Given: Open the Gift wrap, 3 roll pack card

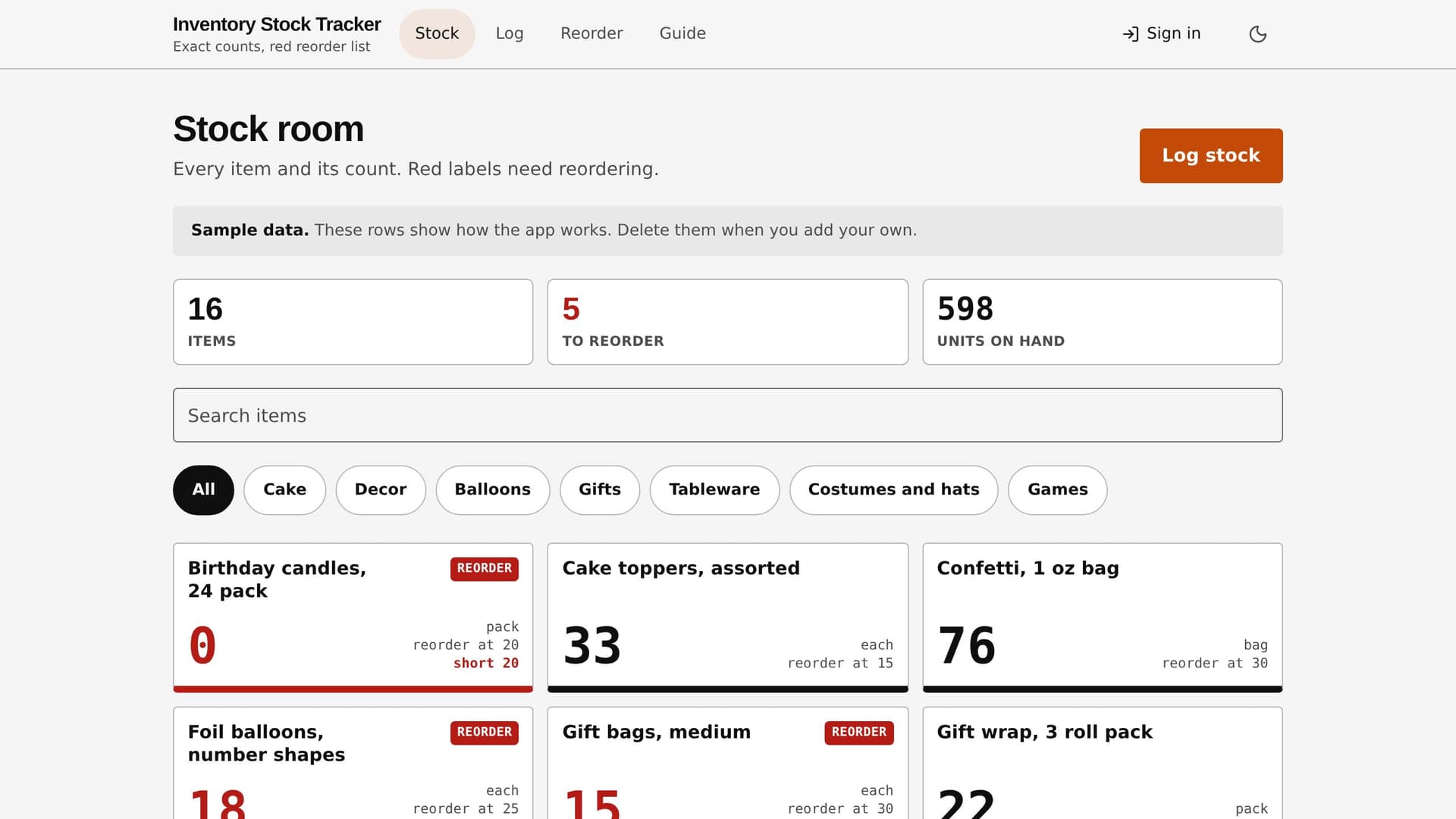Looking at the screenshot, I should pyautogui.click(x=1103, y=763).
